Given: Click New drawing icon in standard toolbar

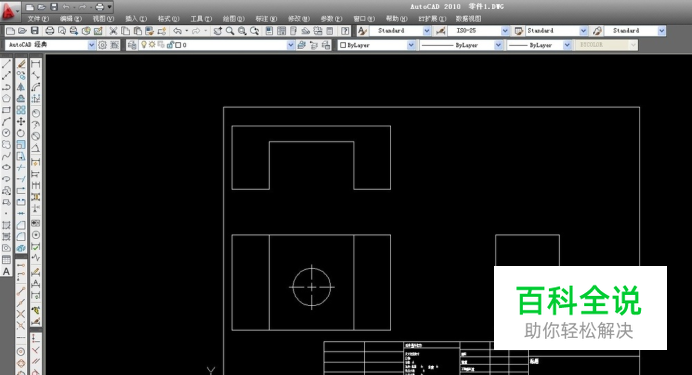Looking at the screenshot, I should (x=10, y=31).
